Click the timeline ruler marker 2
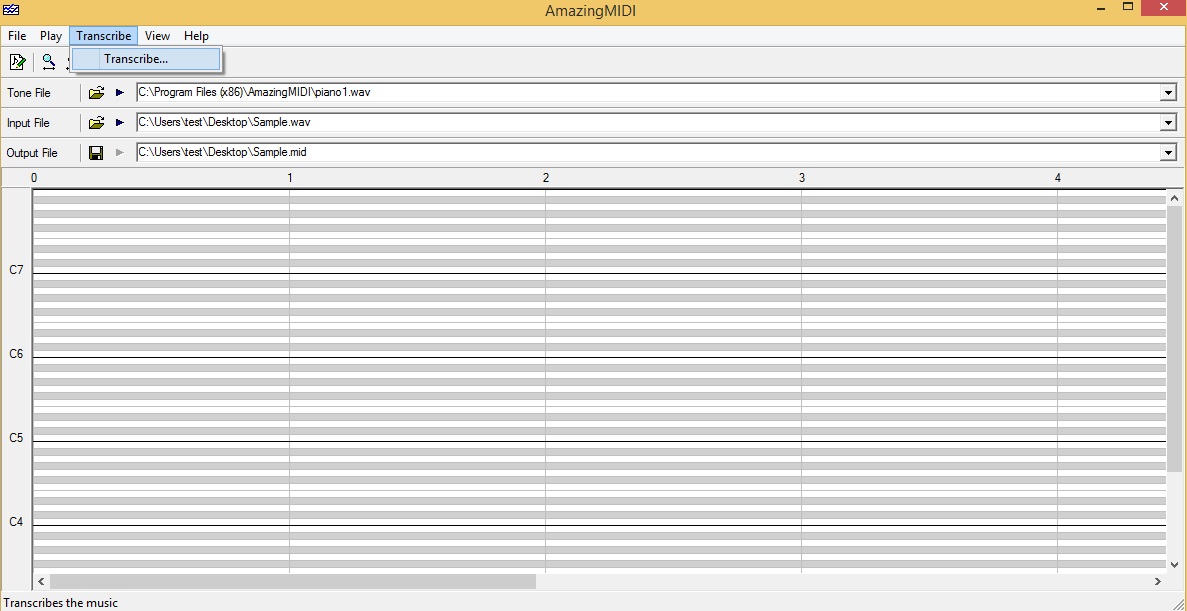This screenshot has height=611, width=1187. [x=546, y=178]
